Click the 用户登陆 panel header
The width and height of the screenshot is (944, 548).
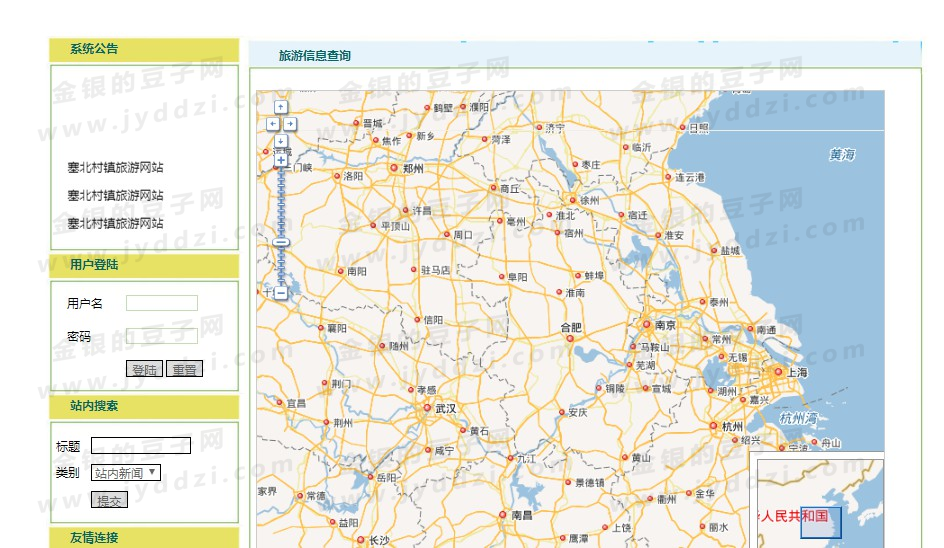144,265
